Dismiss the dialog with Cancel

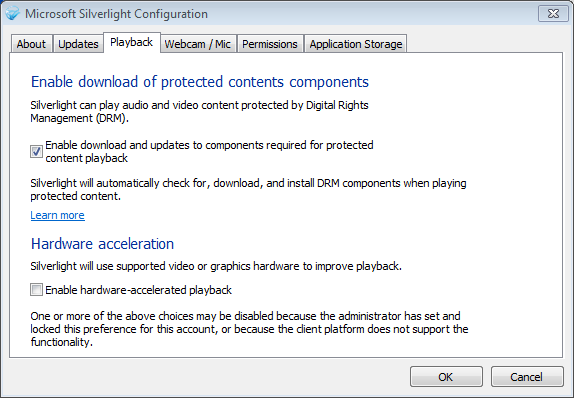527,377
